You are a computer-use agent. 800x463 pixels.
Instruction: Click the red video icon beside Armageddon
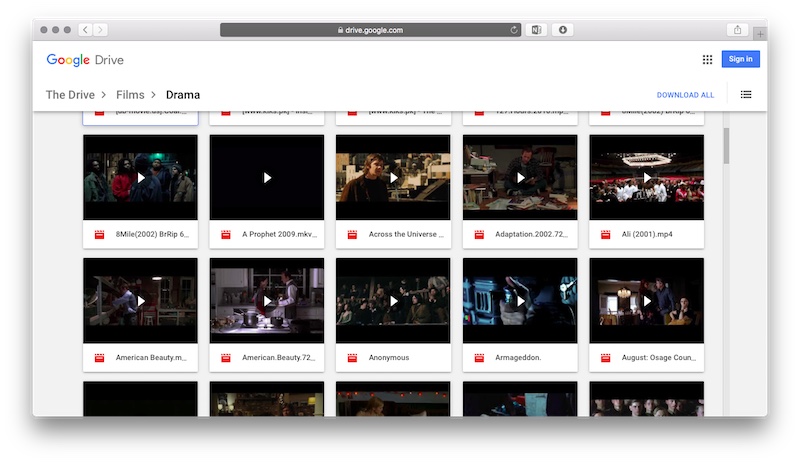coord(480,357)
